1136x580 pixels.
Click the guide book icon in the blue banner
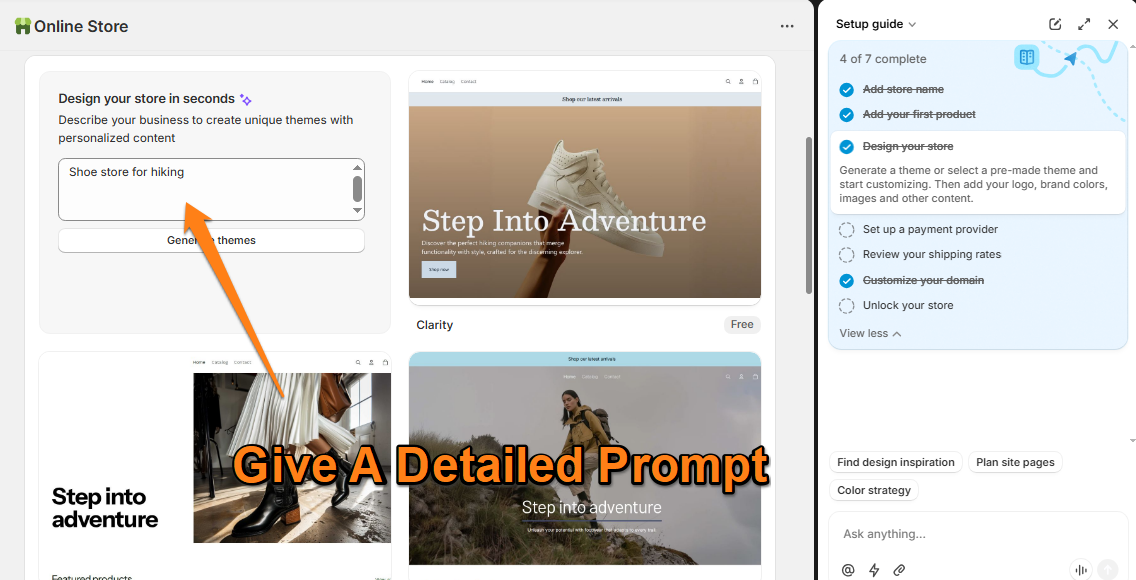1027,58
